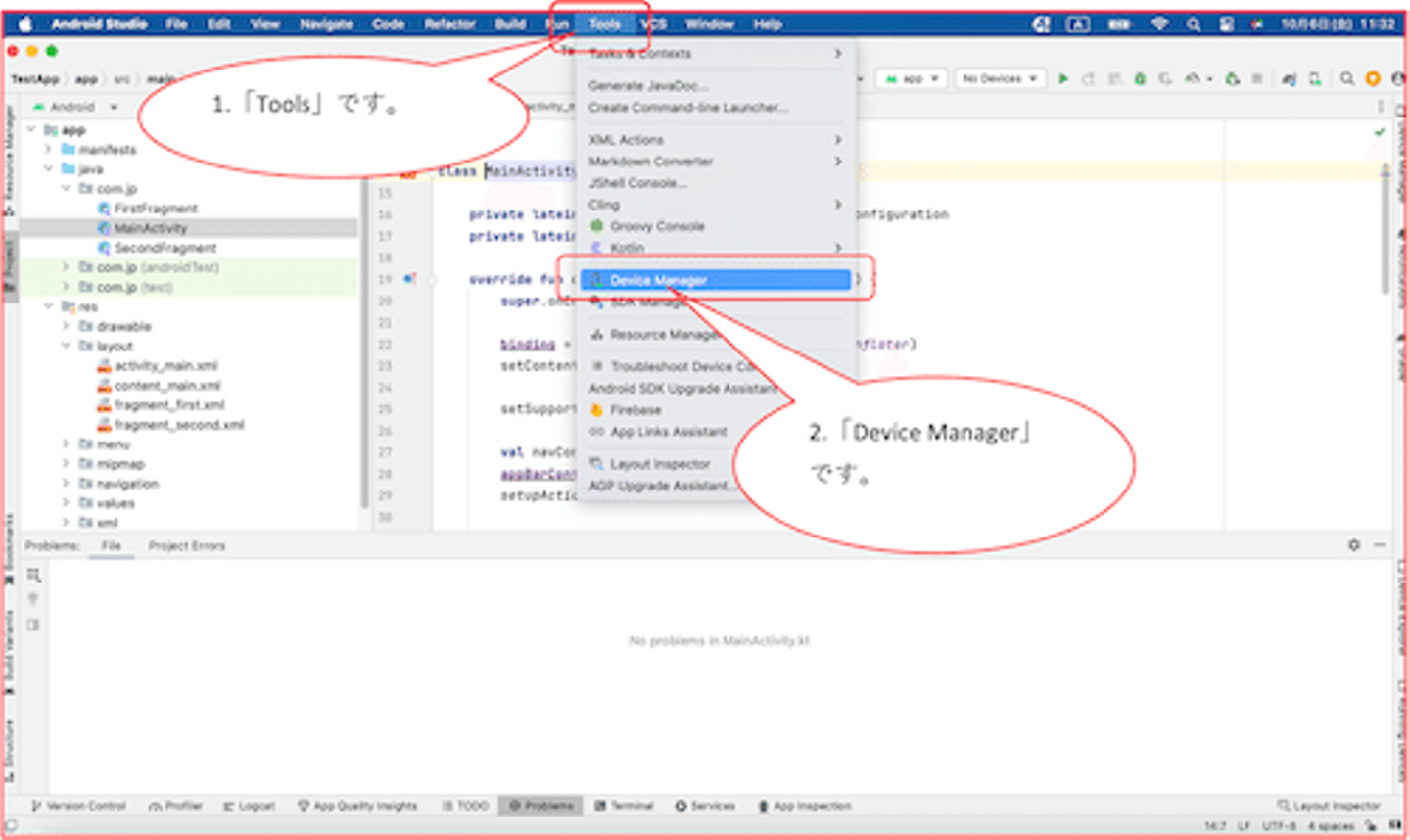Choose Device Manager from the Tools menu

(716, 280)
